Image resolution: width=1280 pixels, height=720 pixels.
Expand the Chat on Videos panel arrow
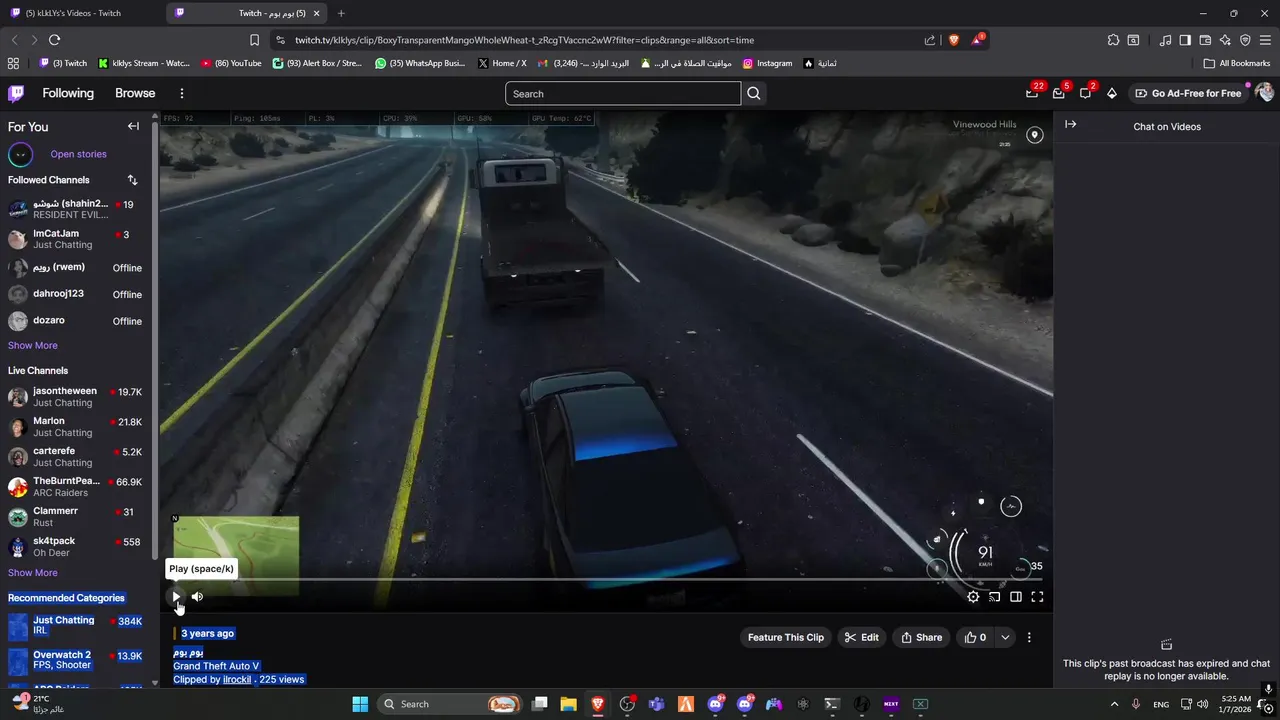(1070, 125)
